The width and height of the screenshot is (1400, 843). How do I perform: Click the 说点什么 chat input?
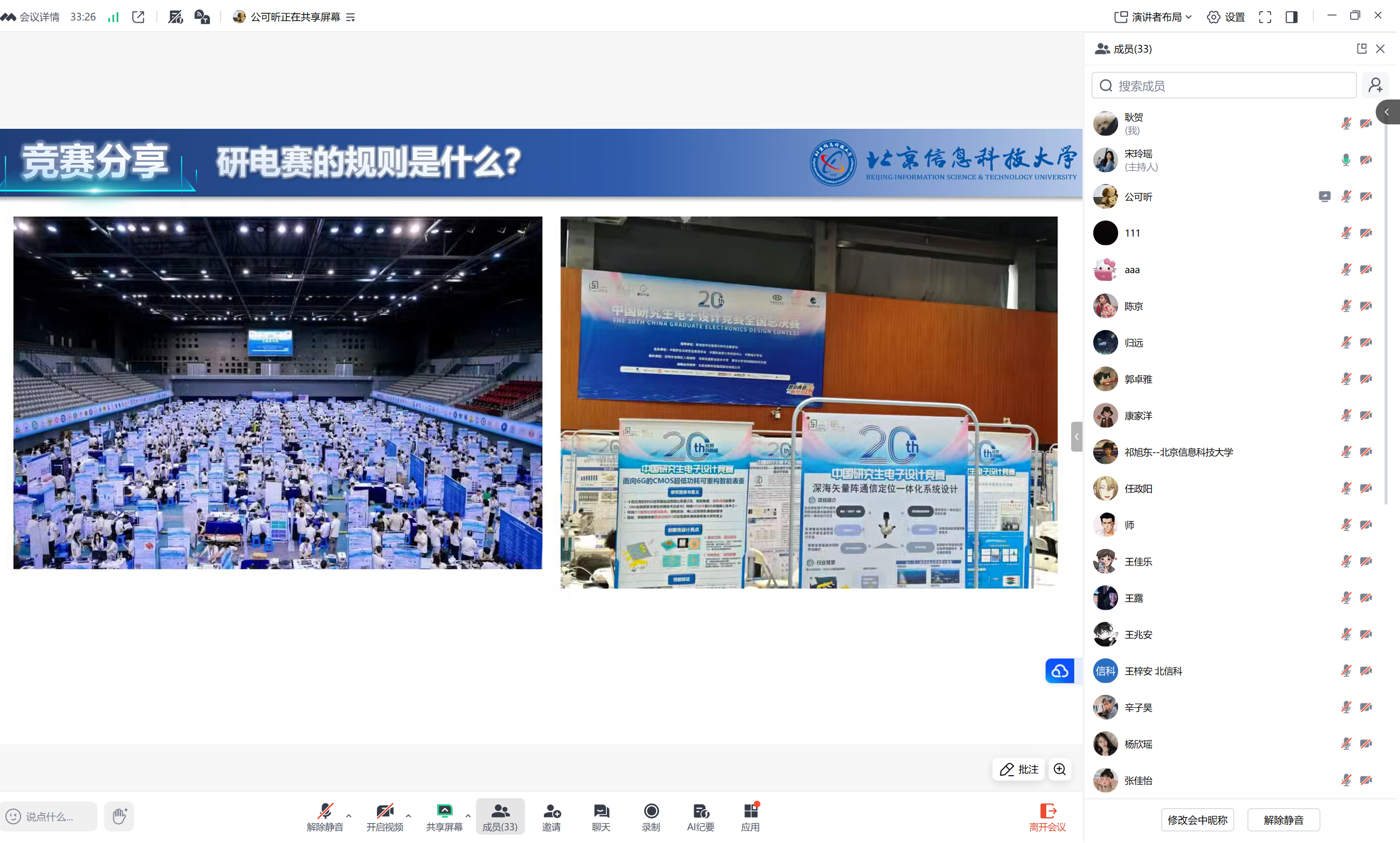pyautogui.click(x=49, y=817)
